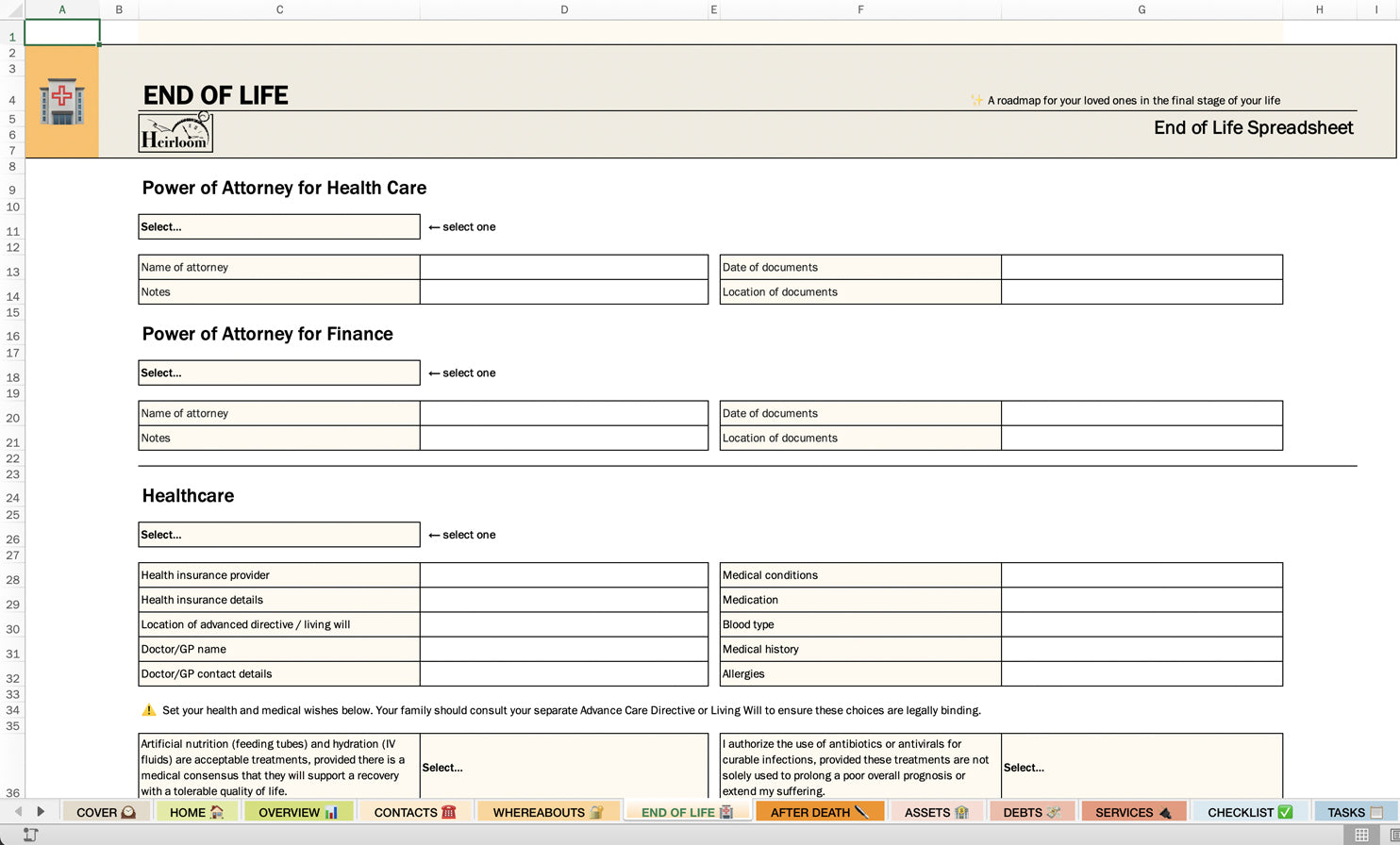Click the Name of attorney entry cell
Screen dimensions: 1400x845
pyautogui.click(x=564, y=267)
